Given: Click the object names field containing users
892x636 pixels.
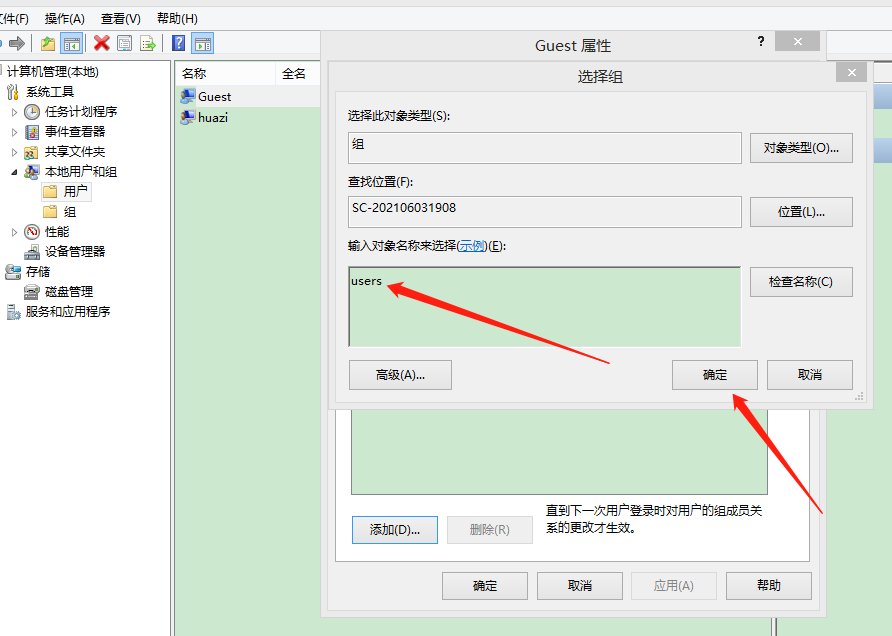Looking at the screenshot, I should (x=545, y=305).
